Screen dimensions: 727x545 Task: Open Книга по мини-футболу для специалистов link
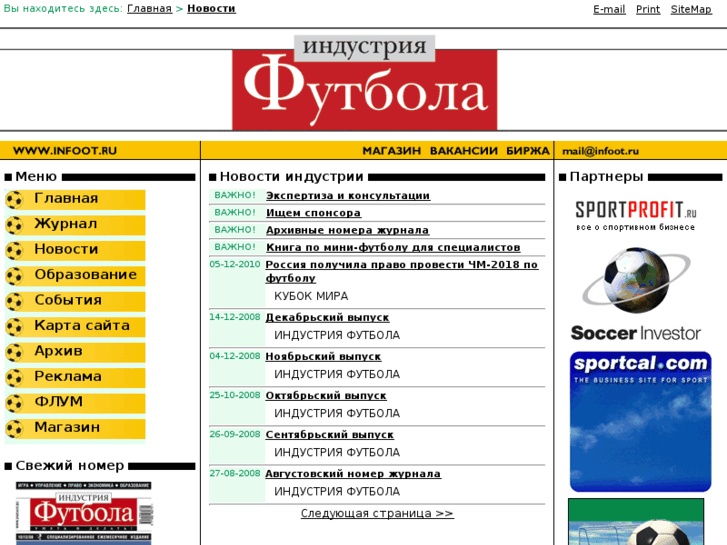(x=393, y=247)
